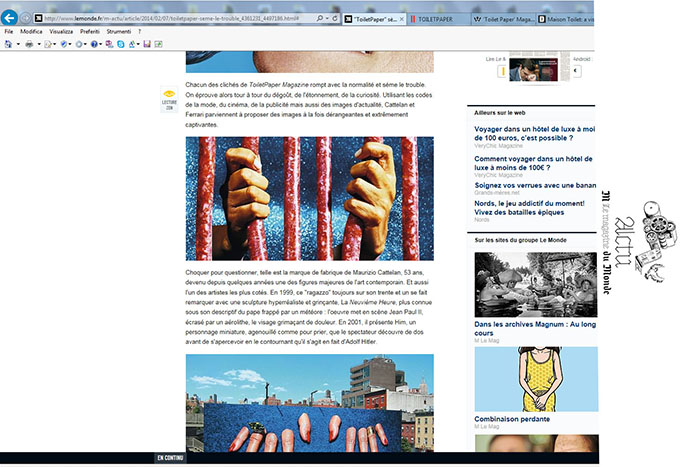This screenshot has height=467, width=680.
Task: Click the Print toolbar icon
Action: pos(29,44)
